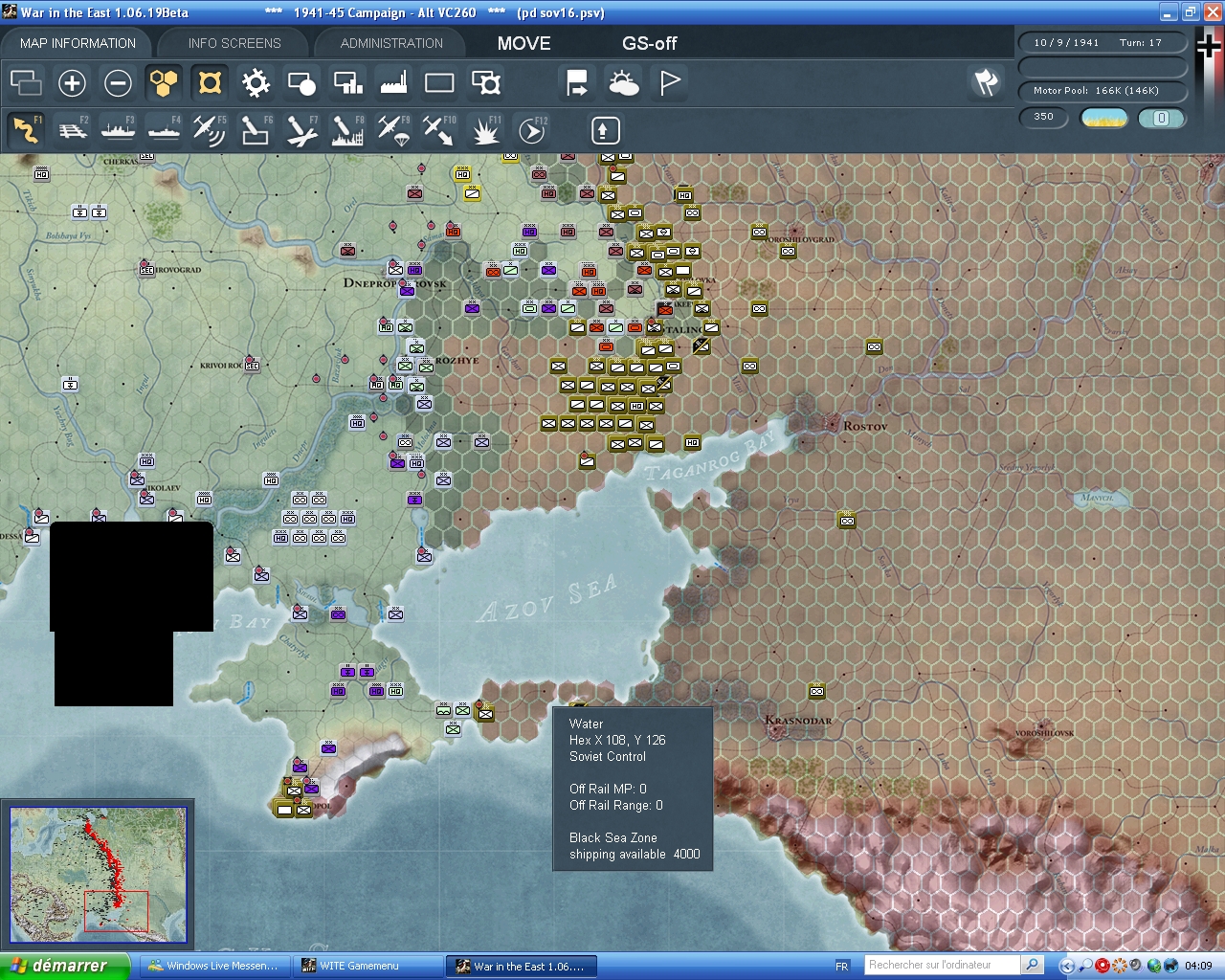The image size is (1225, 980).
Task: Expand the INFO SCREENS menu tab
Action: 233,42
